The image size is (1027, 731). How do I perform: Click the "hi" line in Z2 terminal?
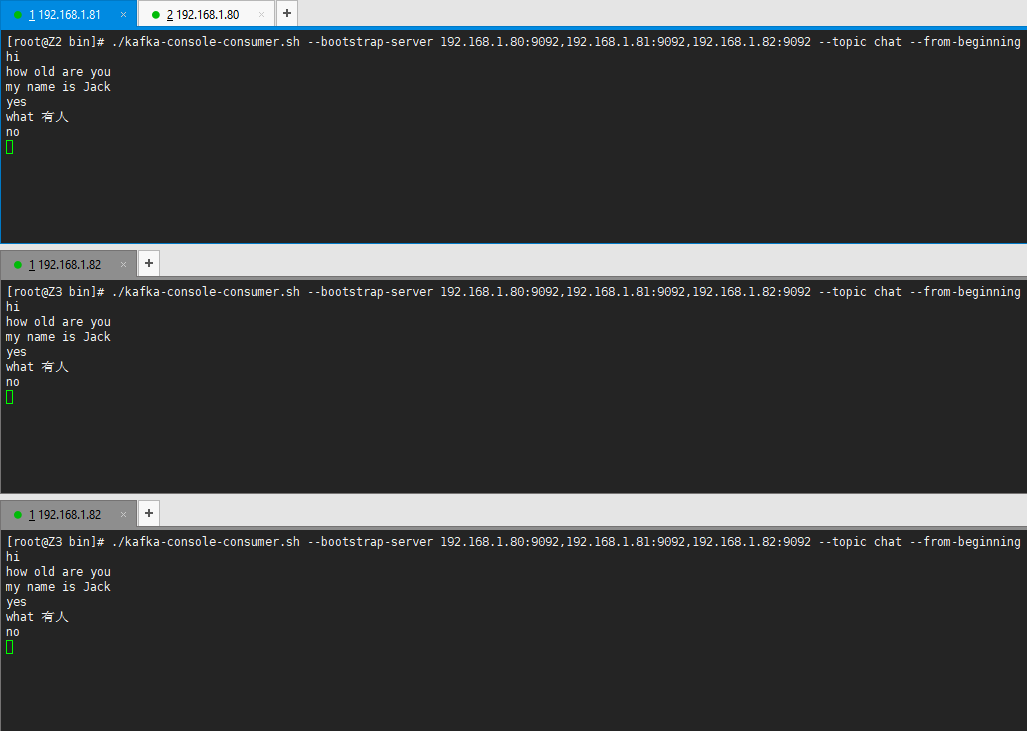pos(13,57)
